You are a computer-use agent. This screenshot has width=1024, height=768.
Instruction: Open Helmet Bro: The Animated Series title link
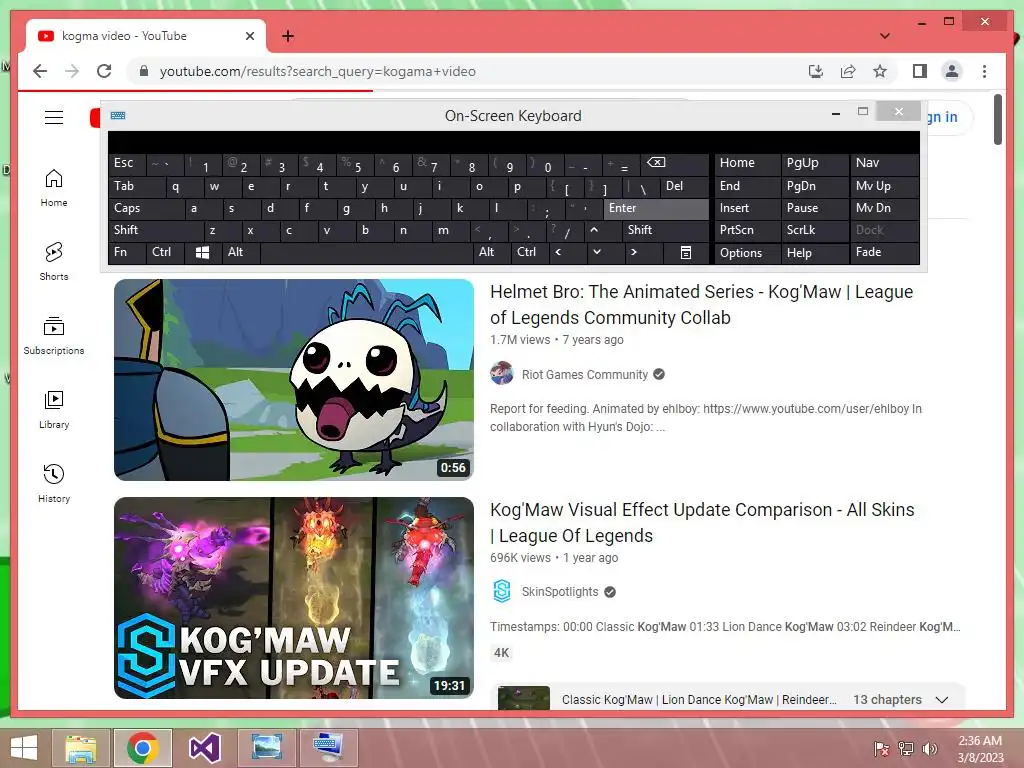[x=701, y=304]
